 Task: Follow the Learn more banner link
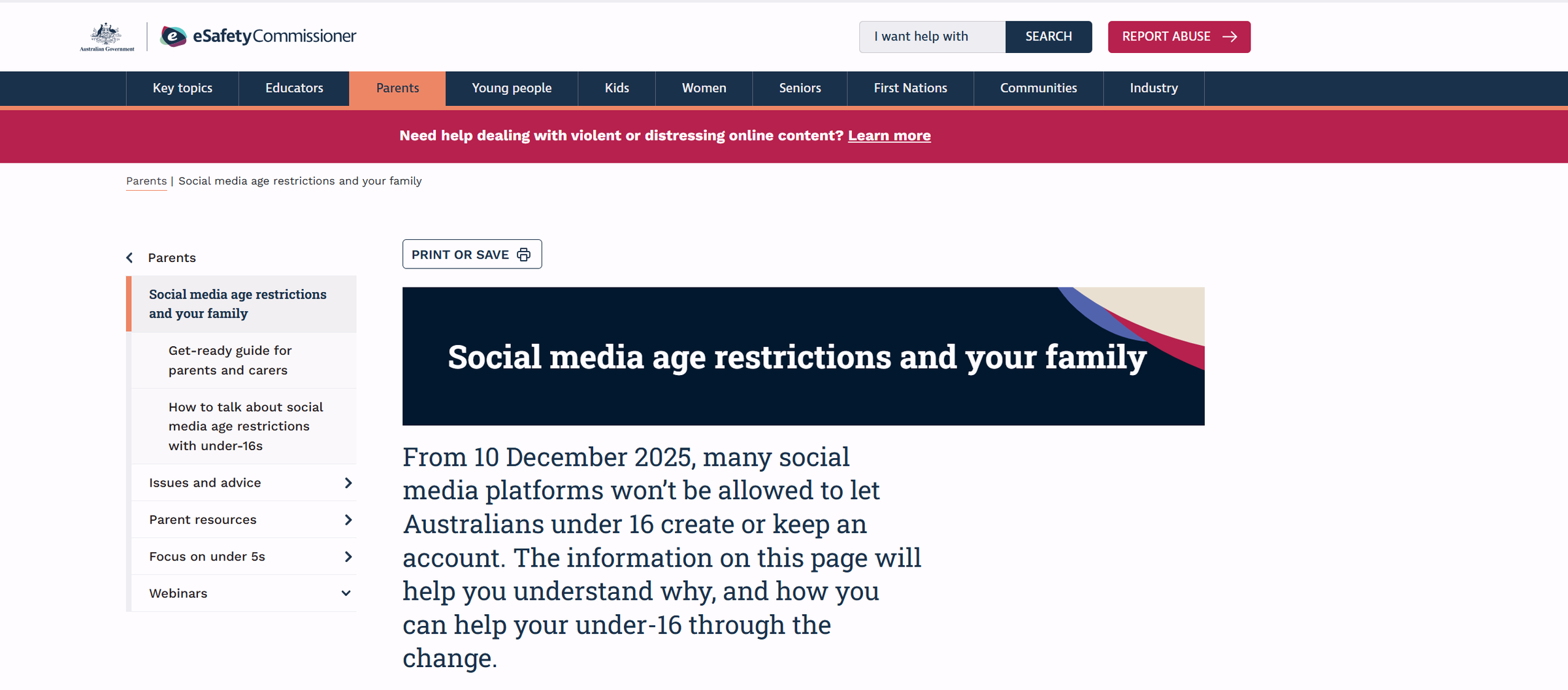coord(889,136)
